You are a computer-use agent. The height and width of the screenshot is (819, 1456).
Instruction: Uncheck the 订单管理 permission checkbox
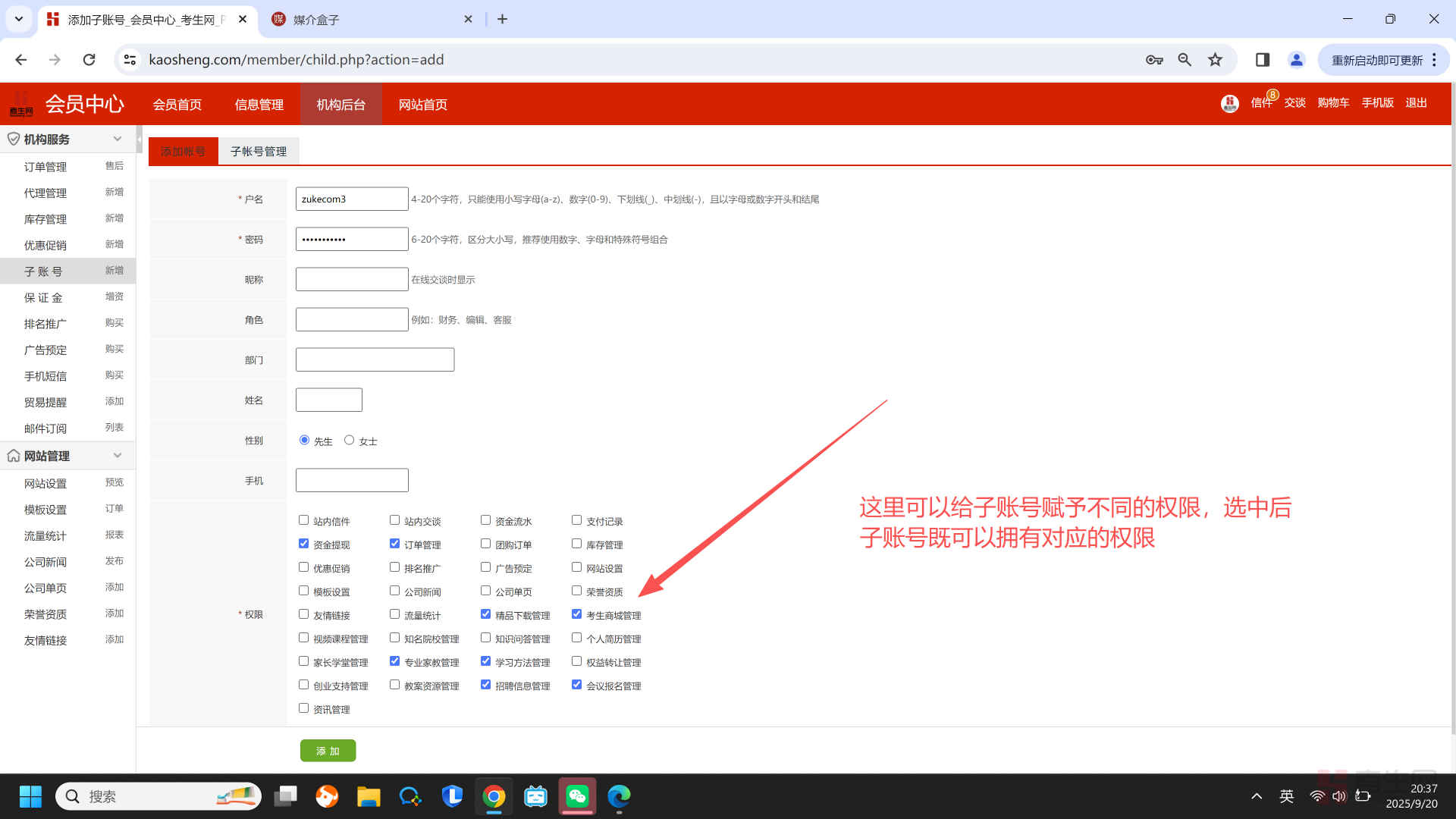point(395,544)
